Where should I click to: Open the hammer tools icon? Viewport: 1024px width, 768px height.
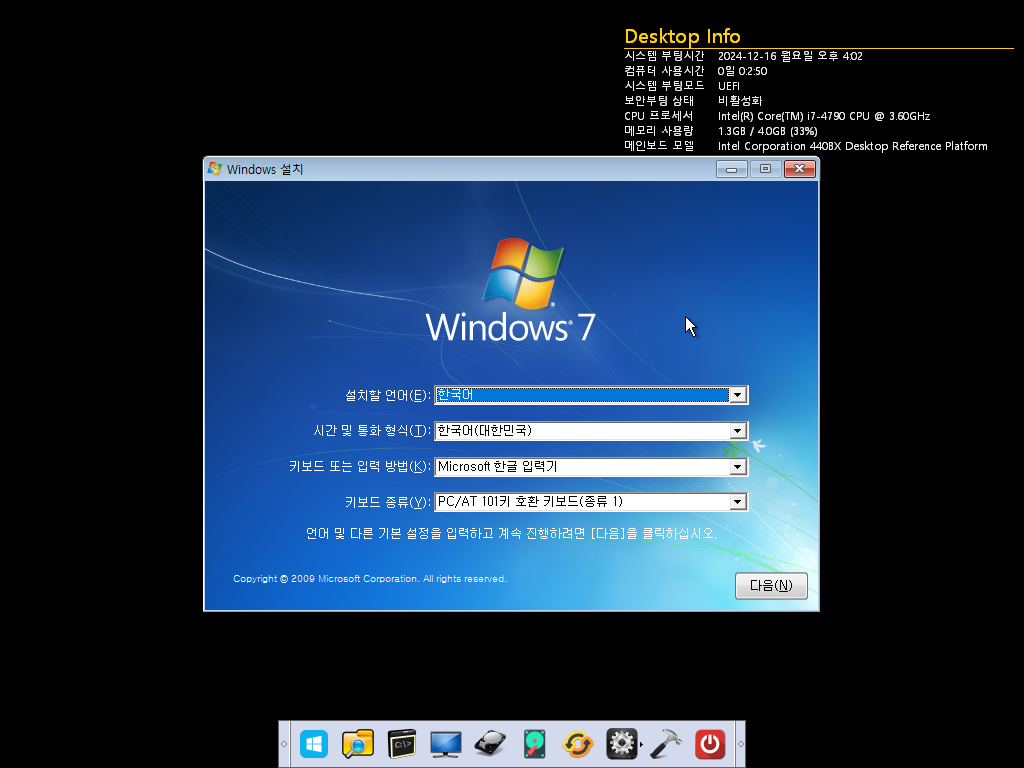666,744
